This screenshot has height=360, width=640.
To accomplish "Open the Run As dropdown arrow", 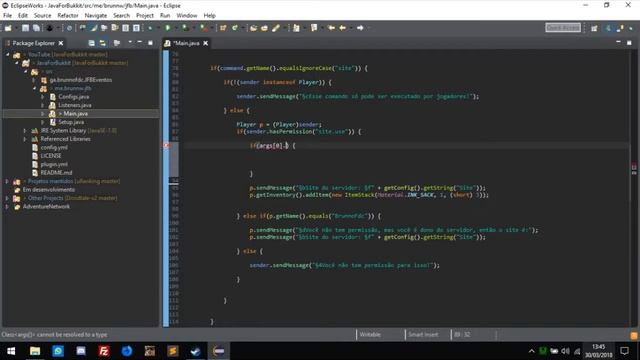I will point(176,28).
